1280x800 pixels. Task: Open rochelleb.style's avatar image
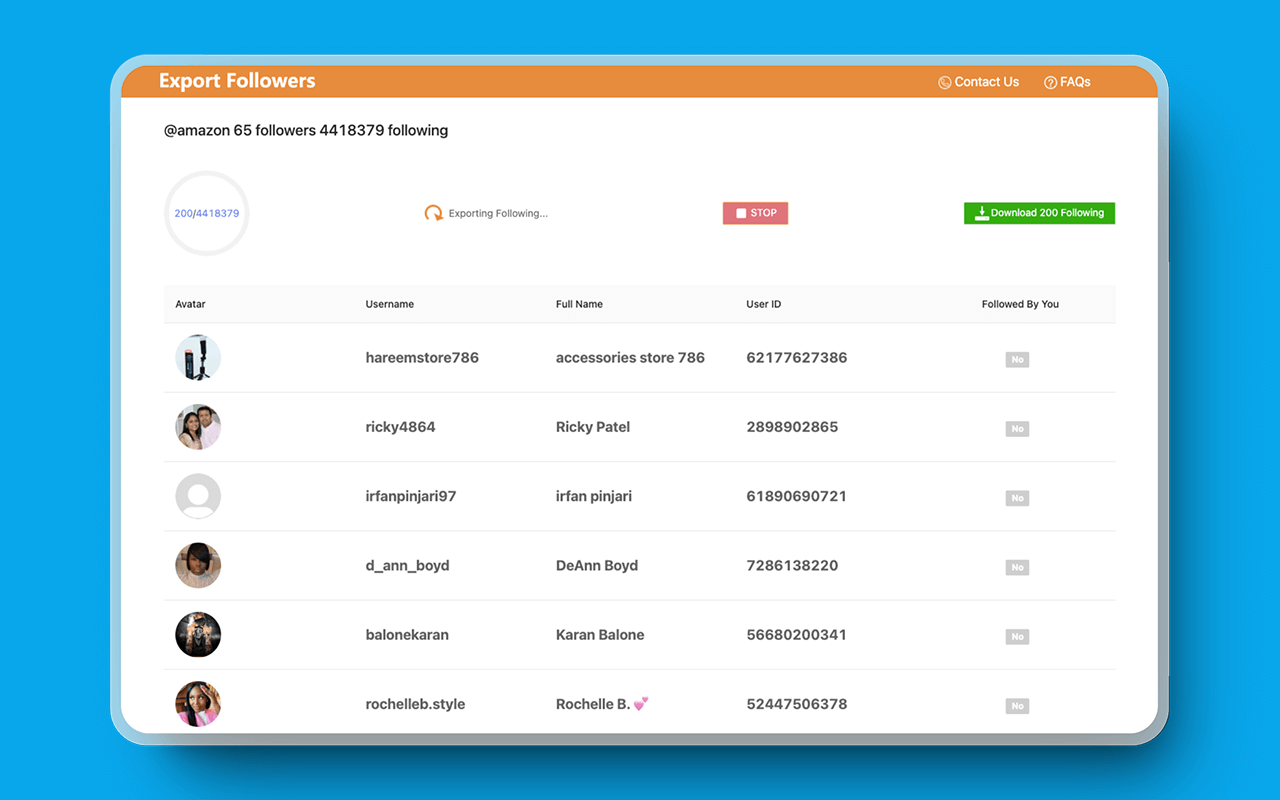coord(198,704)
